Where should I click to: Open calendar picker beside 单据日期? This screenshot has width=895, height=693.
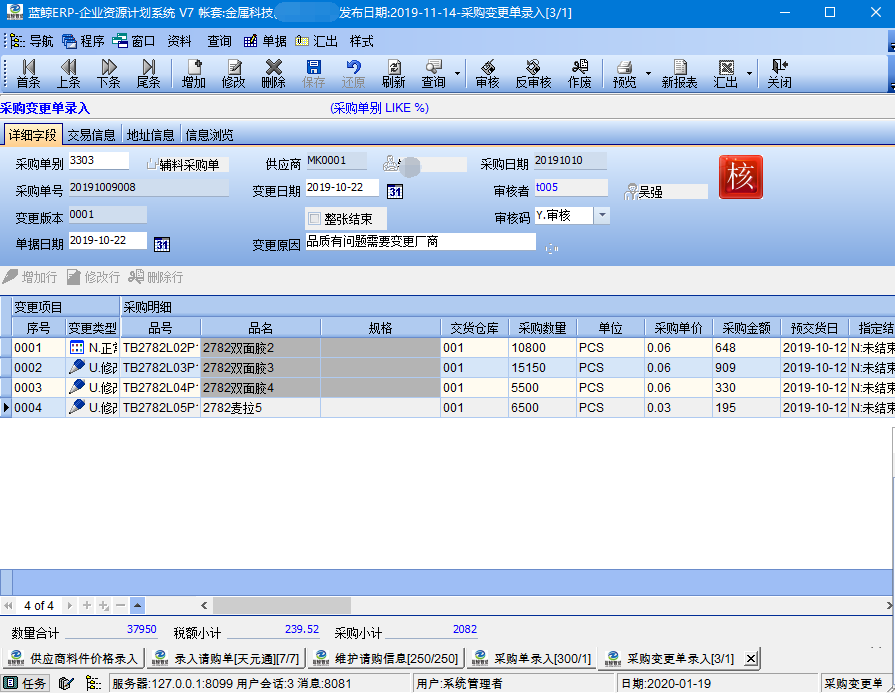pos(162,244)
